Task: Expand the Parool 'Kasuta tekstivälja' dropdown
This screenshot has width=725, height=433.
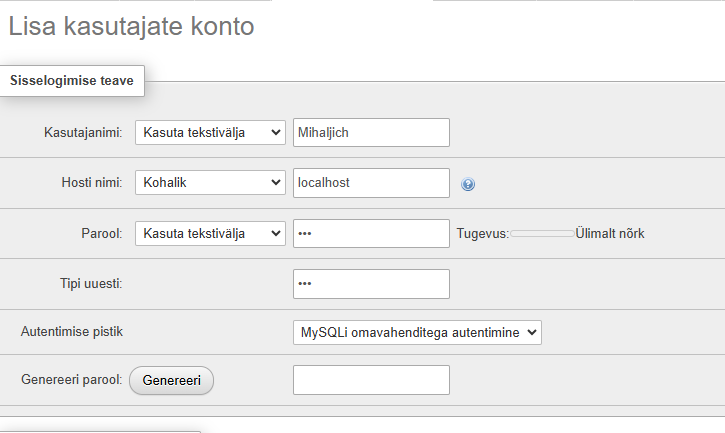Action: 210,233
